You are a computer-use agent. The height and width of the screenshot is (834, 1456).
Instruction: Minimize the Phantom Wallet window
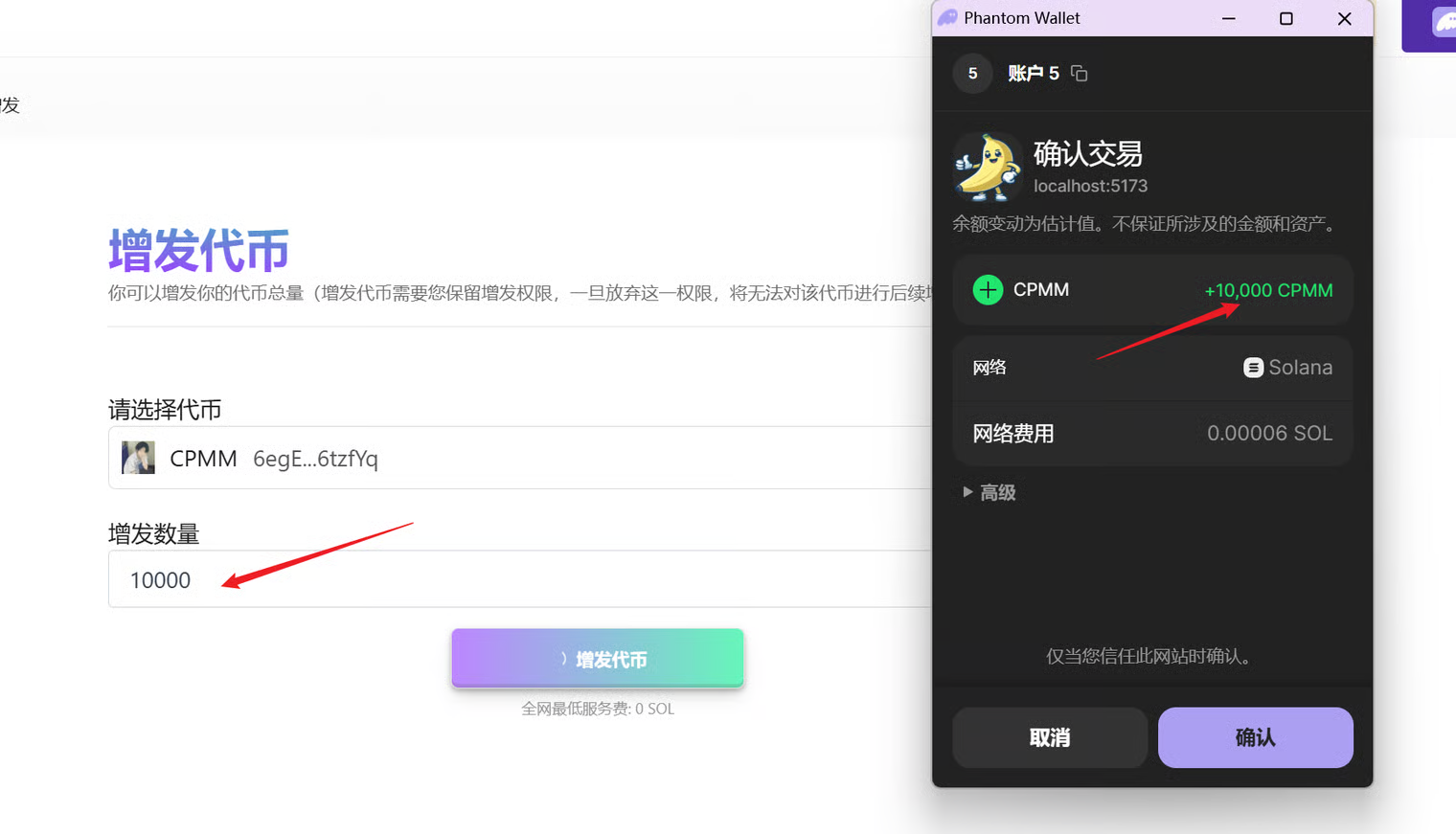coord(1229,18)
